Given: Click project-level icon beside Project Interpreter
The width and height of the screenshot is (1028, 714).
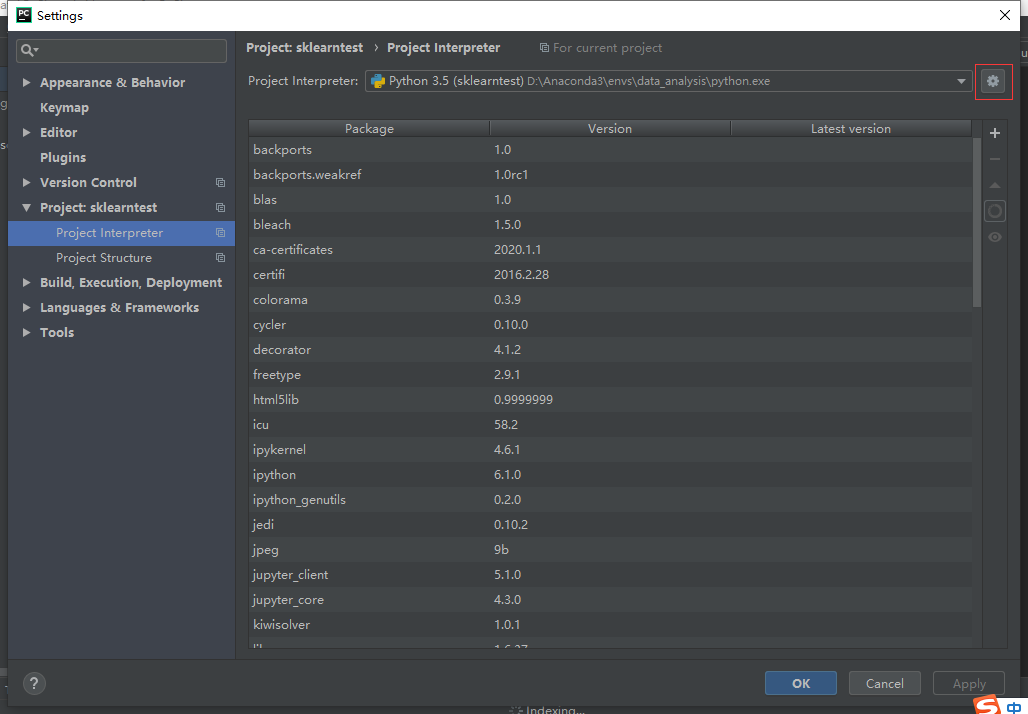Looking at the screenshot, I should 220,233.
